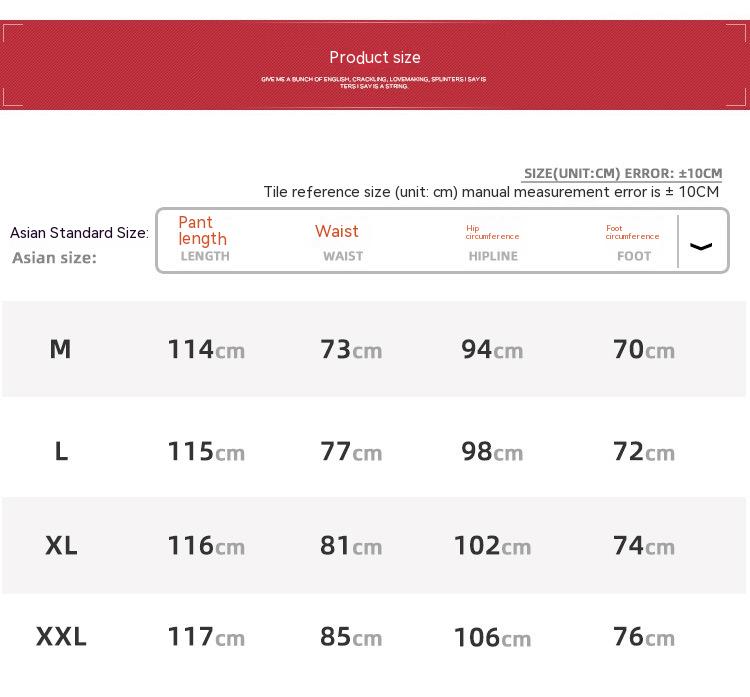Choose the L size row label
The width and height of the screenshot is (750, 697).
point(61,451)
